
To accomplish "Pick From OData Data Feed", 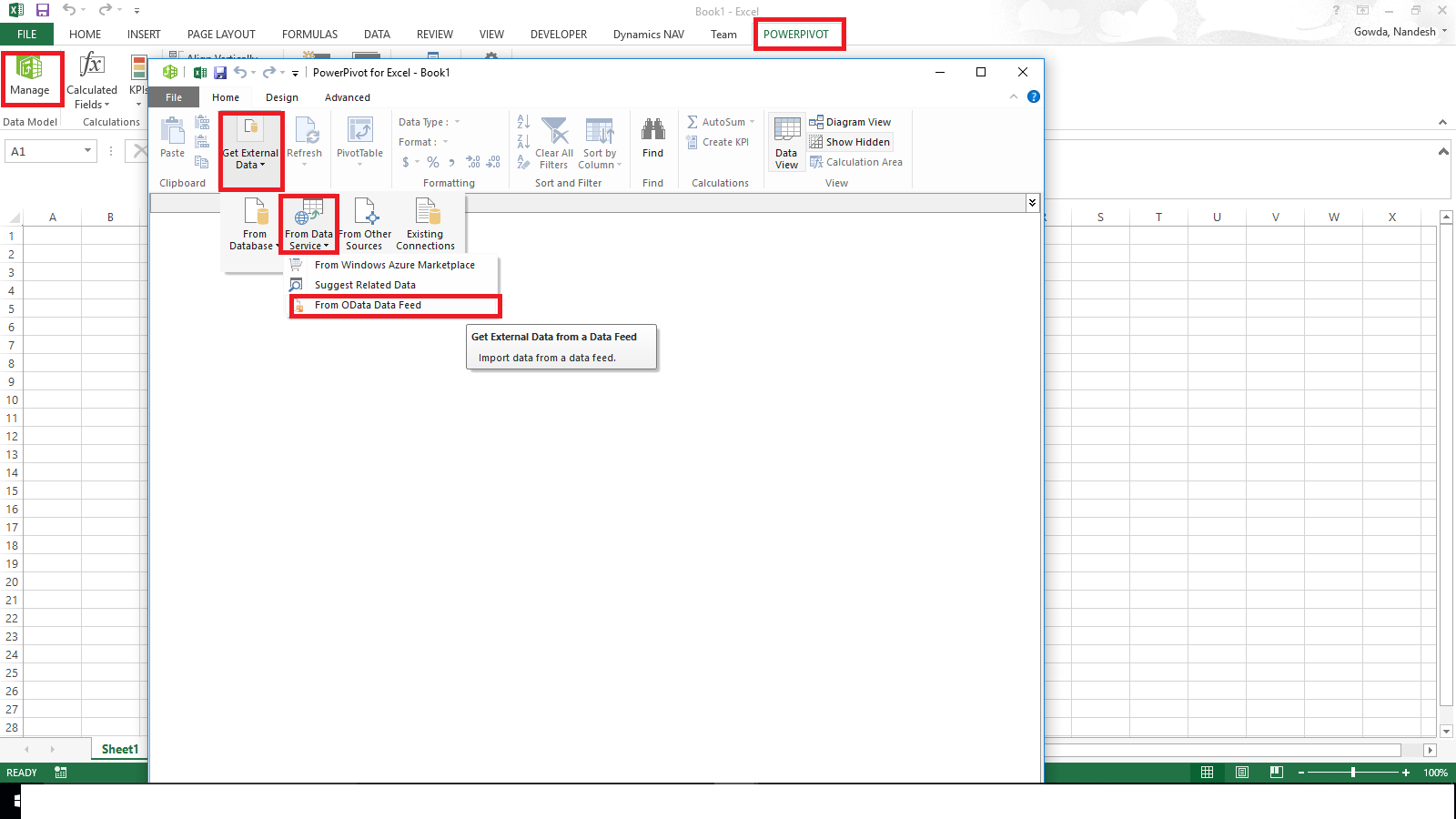I will coord(394,305).
